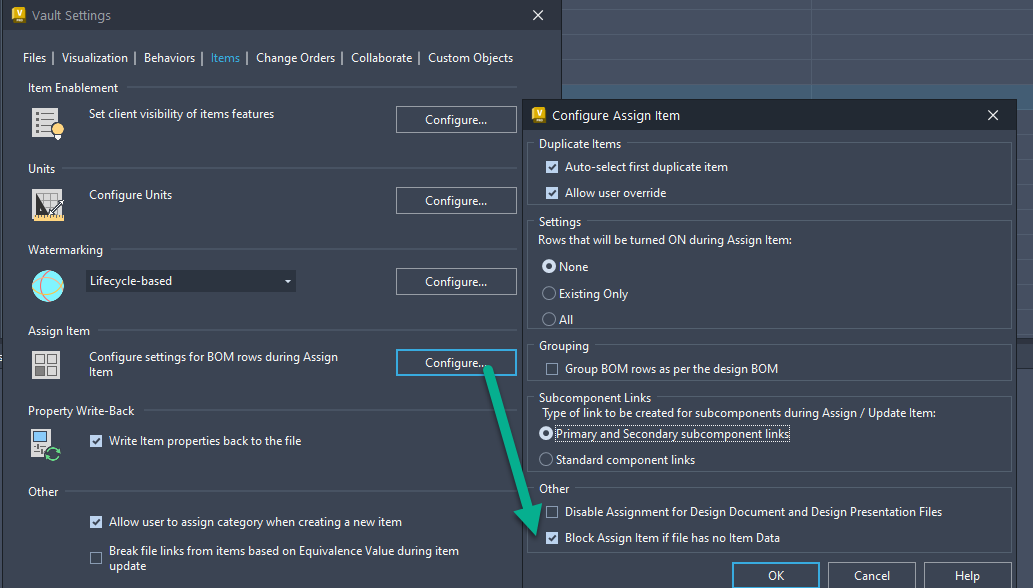Click the Help button
This screenshot has width=1033, height=588.
(x=965, y=576)
